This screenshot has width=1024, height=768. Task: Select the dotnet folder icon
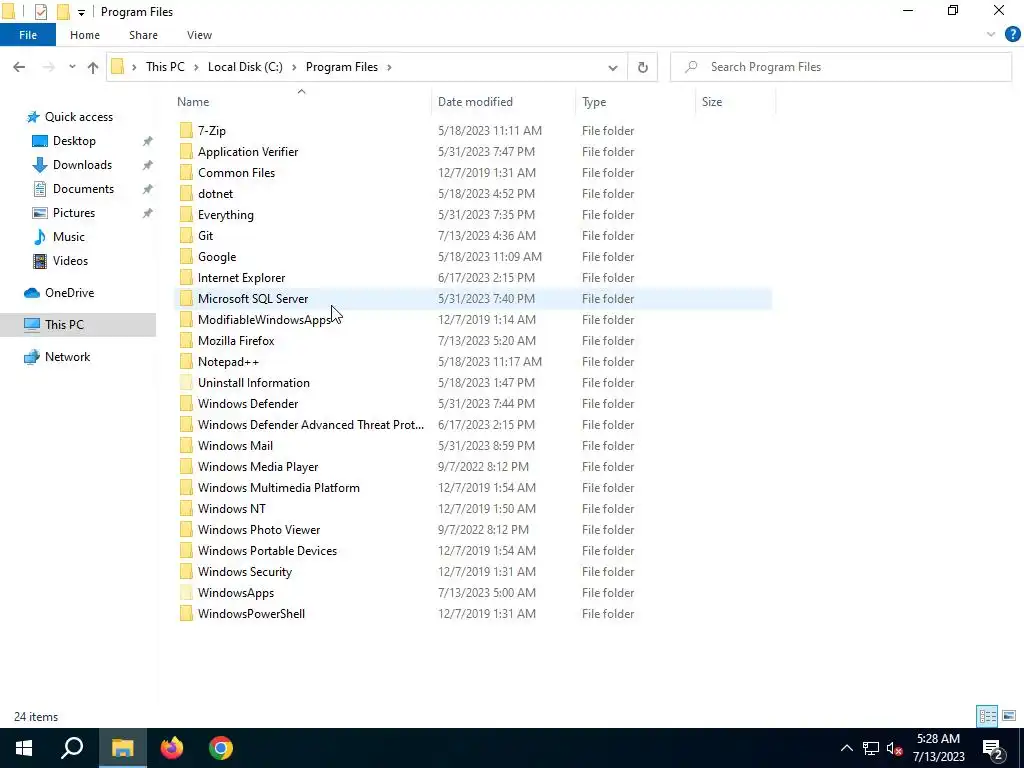[x=186, y=193]
